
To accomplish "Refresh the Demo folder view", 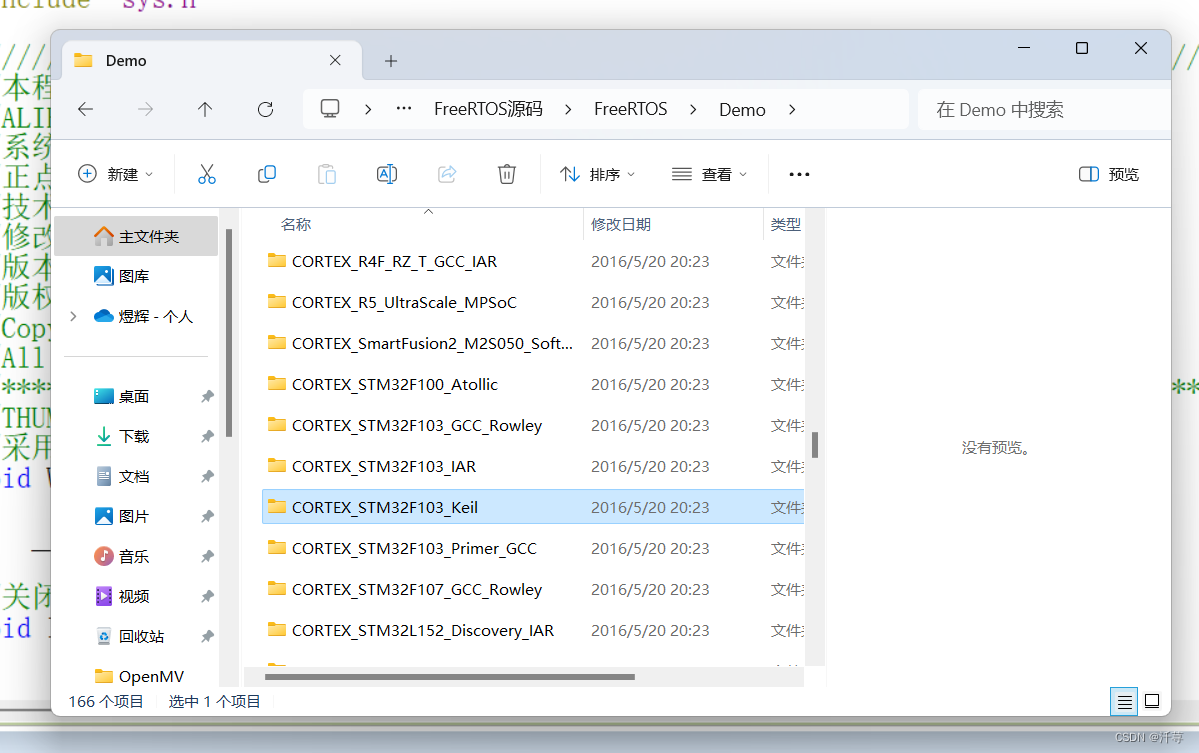I will point(265,109).
